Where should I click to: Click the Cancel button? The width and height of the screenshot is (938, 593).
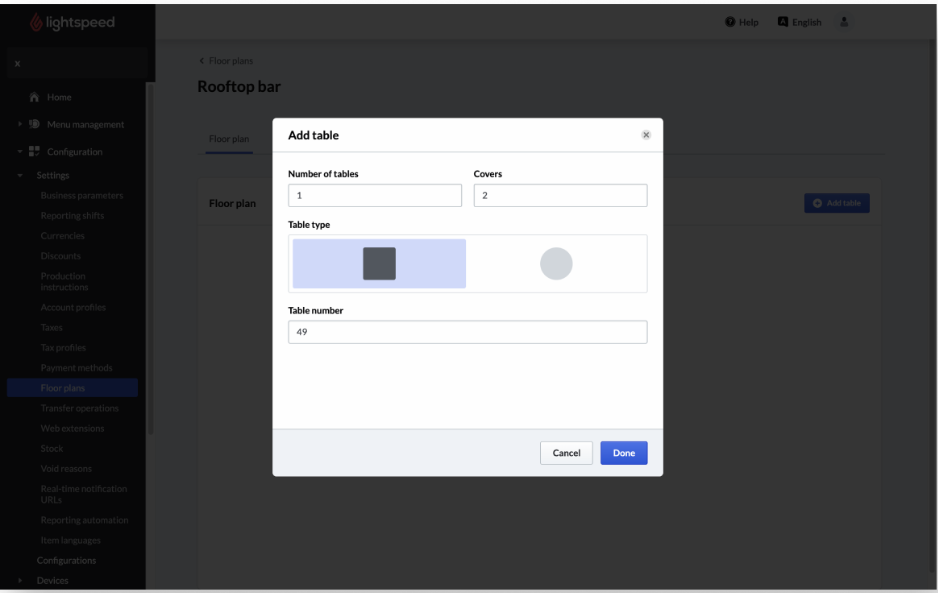click(566, 453)
